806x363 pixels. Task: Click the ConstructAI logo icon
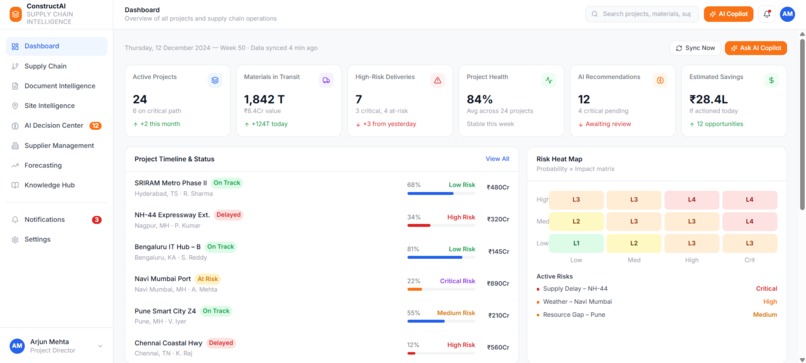(15, 14)
